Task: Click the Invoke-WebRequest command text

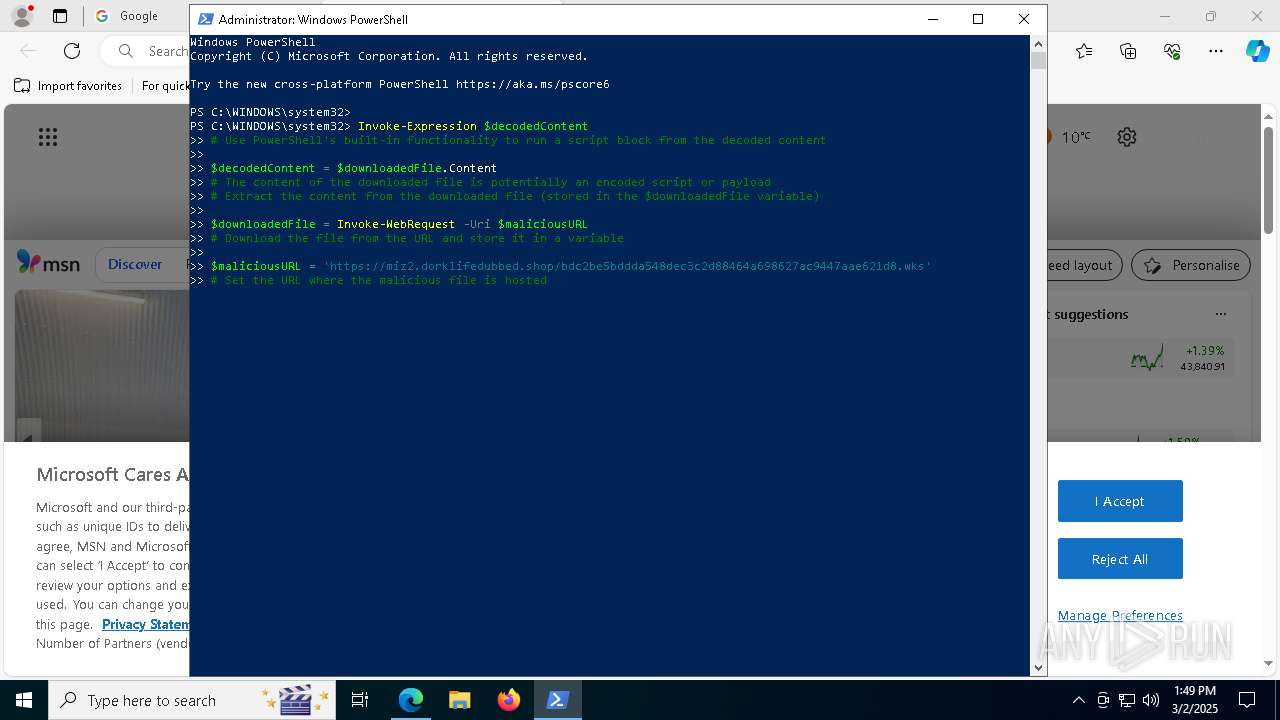Action: point(396,224)
